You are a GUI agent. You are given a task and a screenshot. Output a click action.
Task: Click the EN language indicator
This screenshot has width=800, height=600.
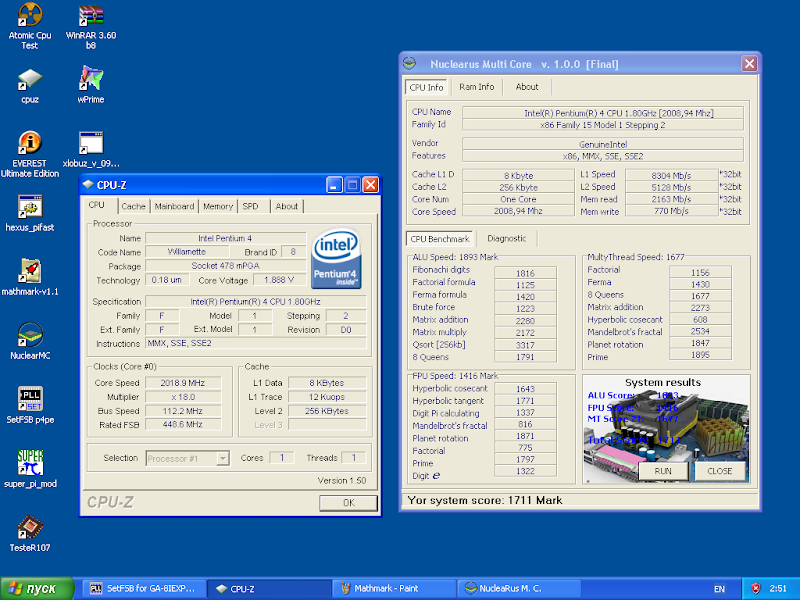pos(719,589)
